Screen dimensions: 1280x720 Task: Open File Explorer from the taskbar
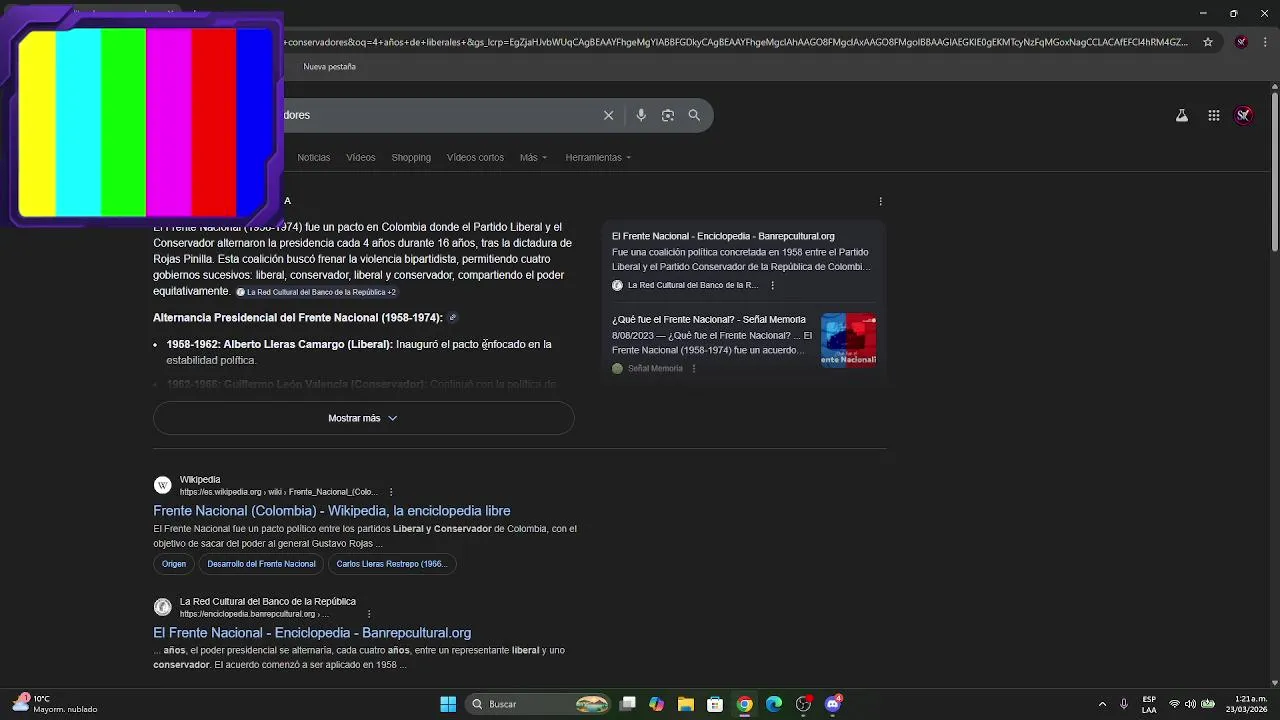coord(686,704)
